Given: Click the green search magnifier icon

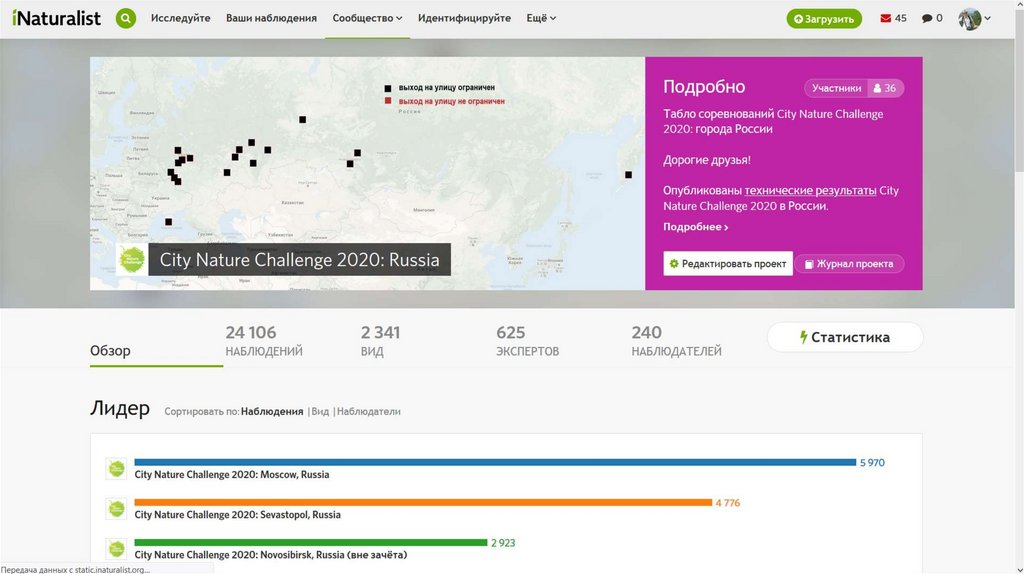Looking at the screenshot, I should tap(125, 18).
